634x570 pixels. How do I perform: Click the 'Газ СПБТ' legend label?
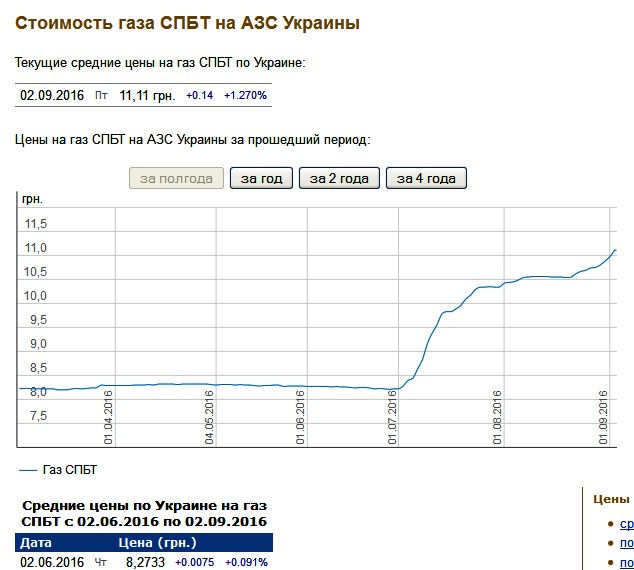pyautogui.click(x=71, y=470)
